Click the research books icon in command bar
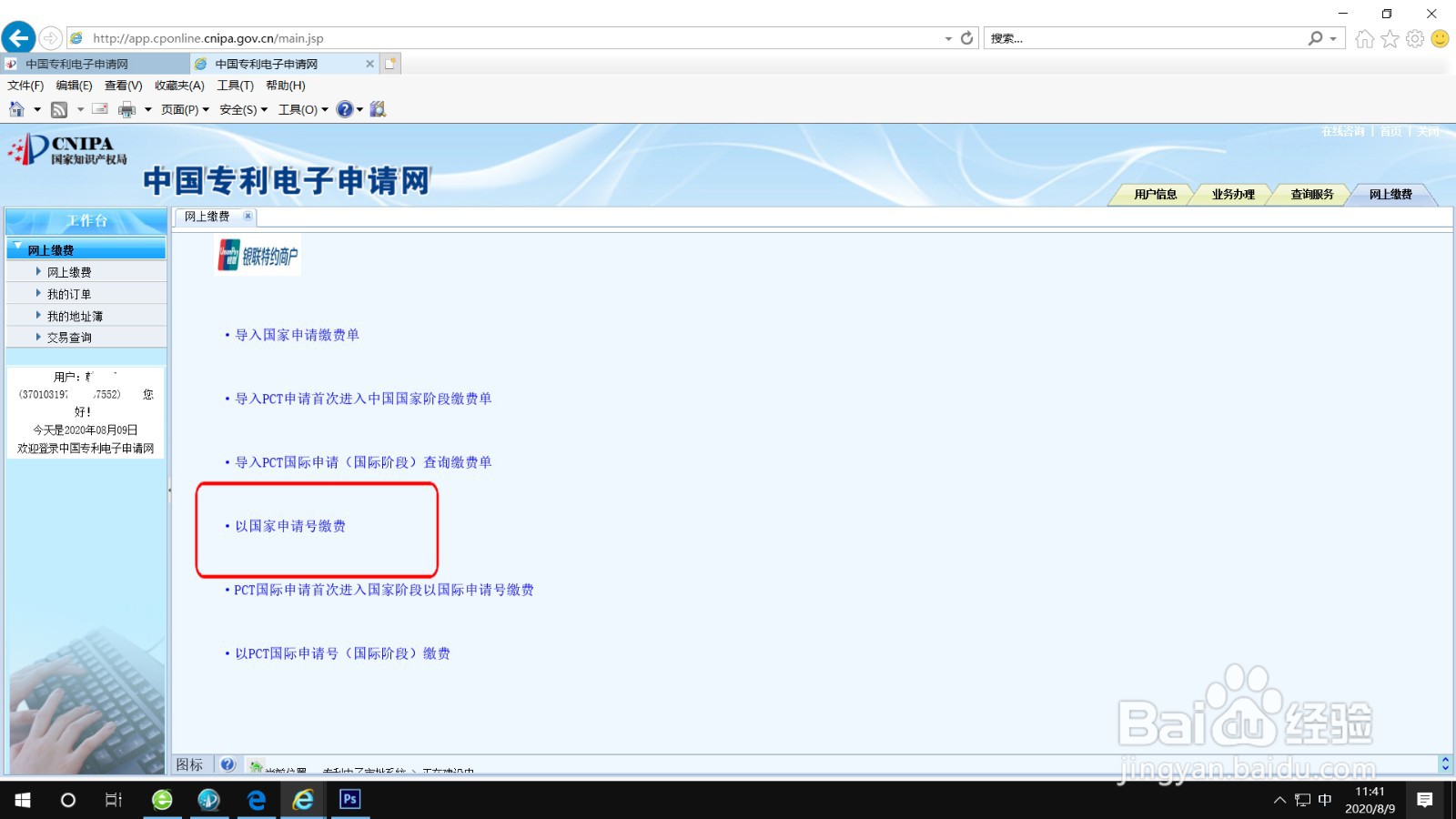 [378, 109]
